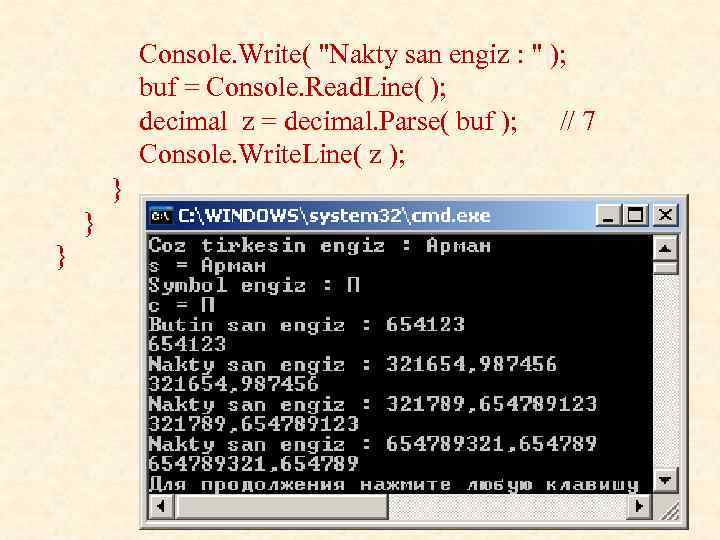Click the 'Для продолжения нажмите любую клавишу' line
The height and width of the screenshot is (540, 720).
pos(394,484)
